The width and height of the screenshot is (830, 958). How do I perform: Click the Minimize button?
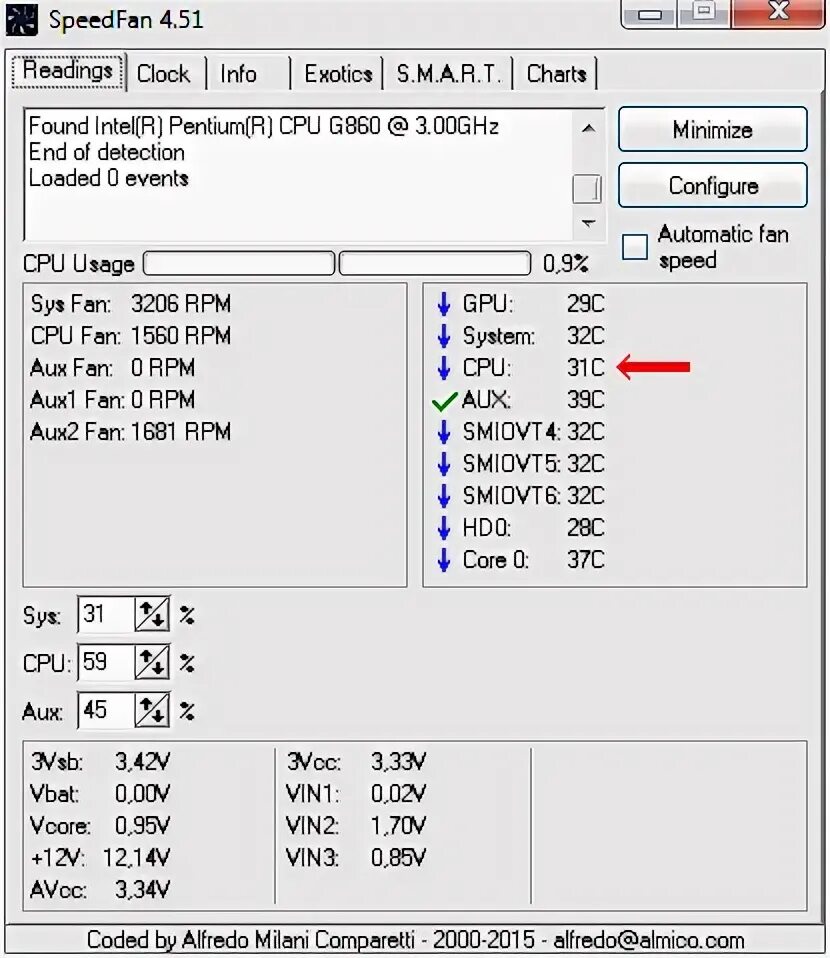[x=713, y=130]
